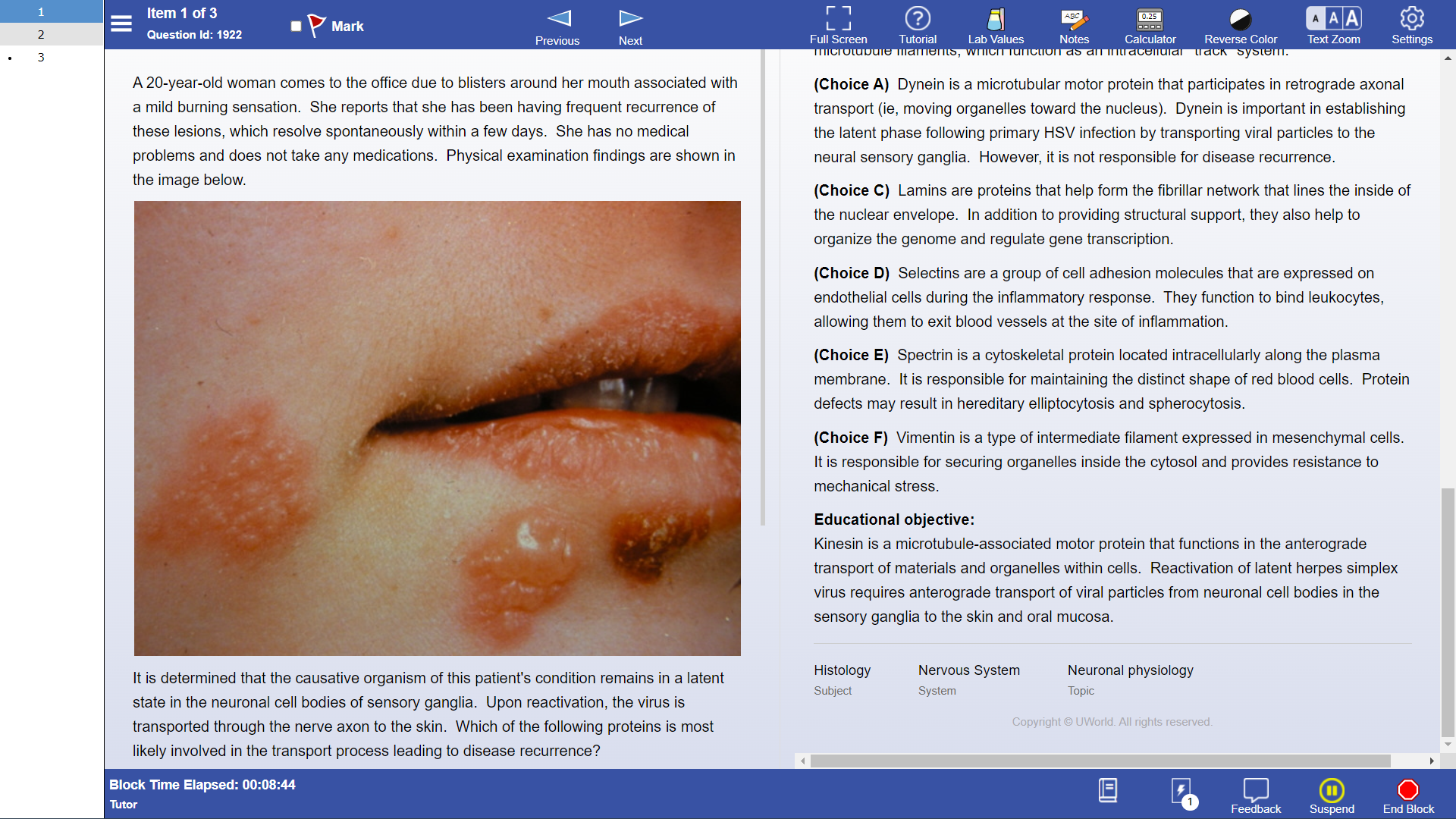The height and width of the screenshot is (819, 1456).
Task: Open the Notes tool
Action: 1074,25
